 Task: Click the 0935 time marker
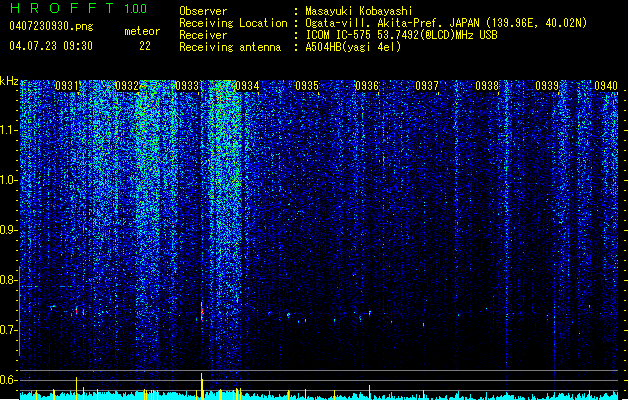pyautogui.click(x=307, y=86)
